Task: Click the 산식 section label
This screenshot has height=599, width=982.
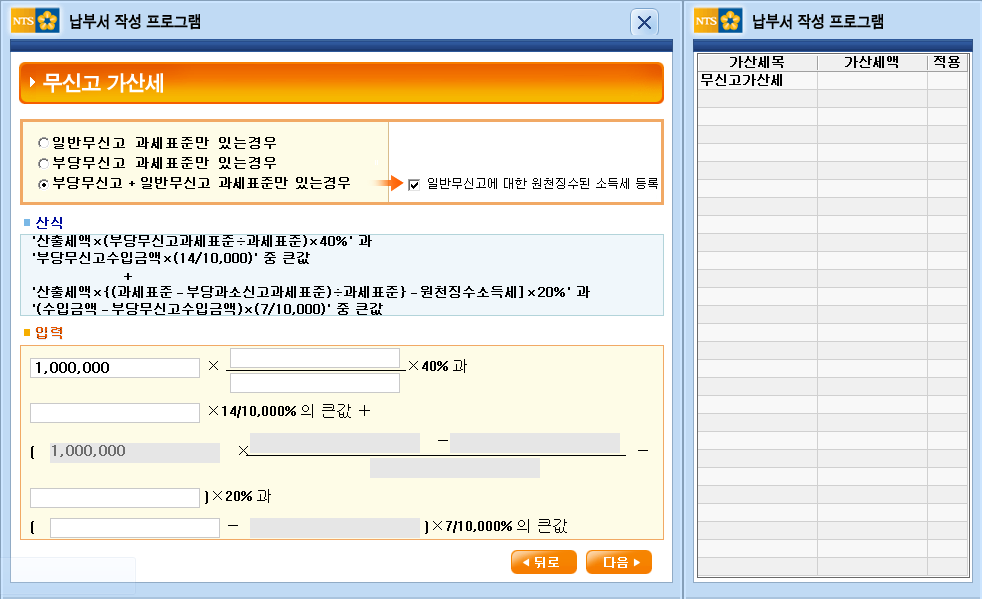Action: coord(49,222)
